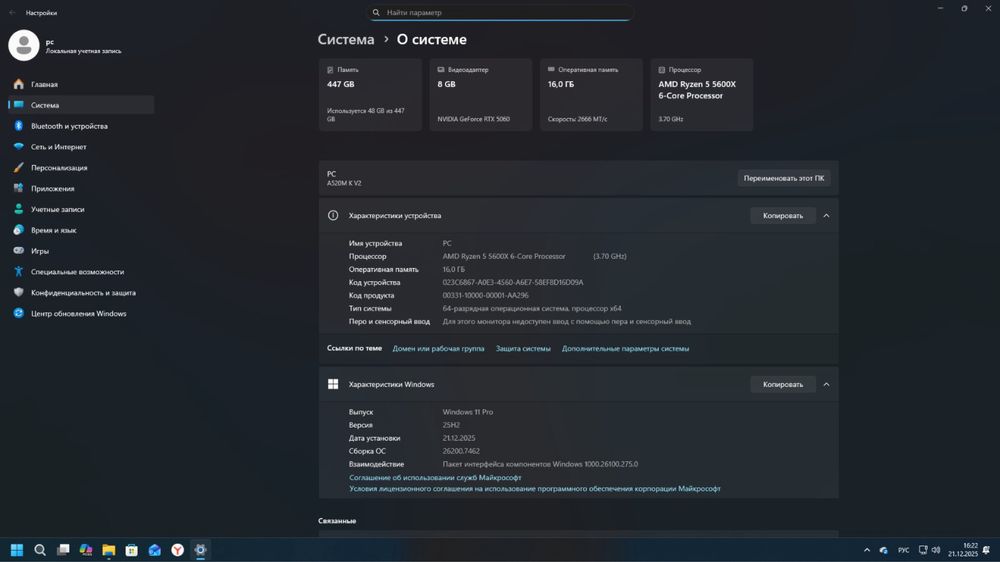The height and width of the screenshot is (562, 1000).
Task: Open the Оперативная память 16,0 ГБ card
Action: coord(591,95)
